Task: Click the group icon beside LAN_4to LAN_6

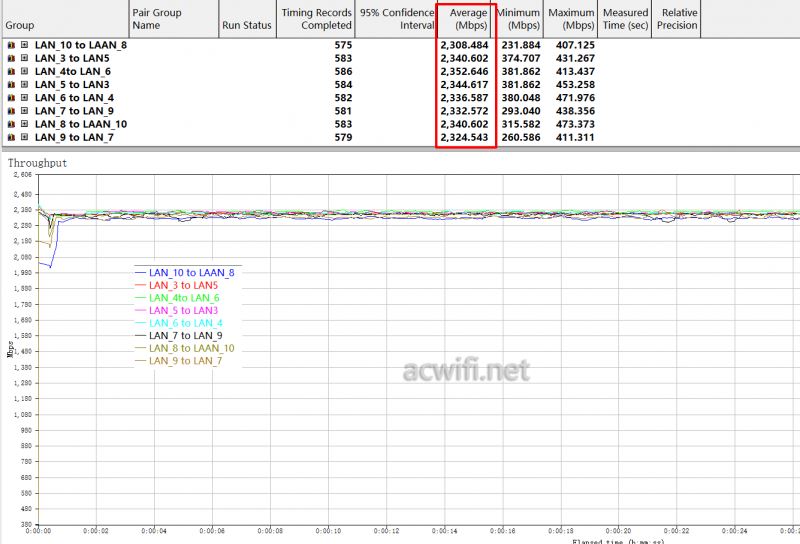Action: 10,72
